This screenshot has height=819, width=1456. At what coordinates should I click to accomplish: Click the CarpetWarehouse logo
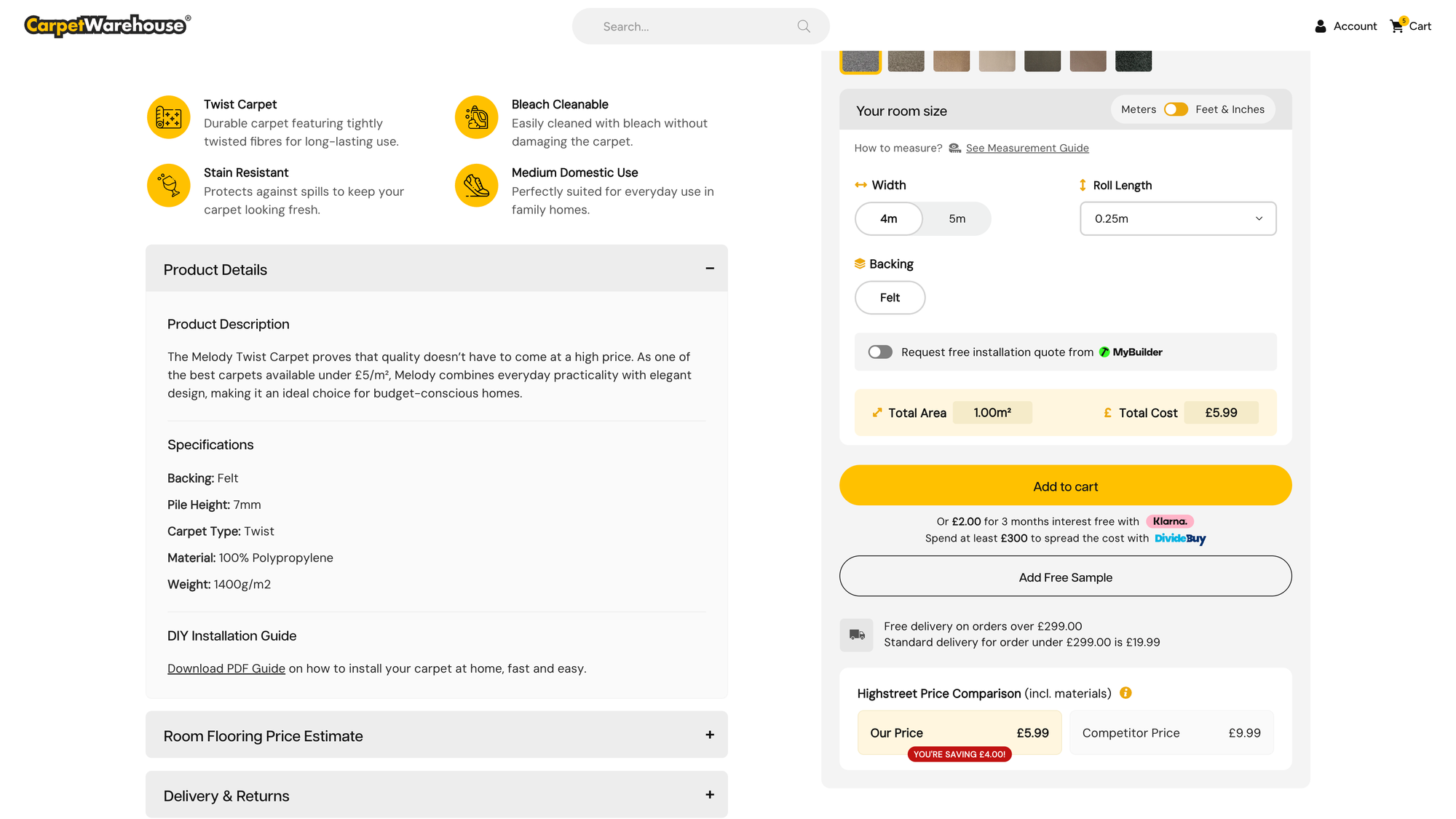(108, 25)
